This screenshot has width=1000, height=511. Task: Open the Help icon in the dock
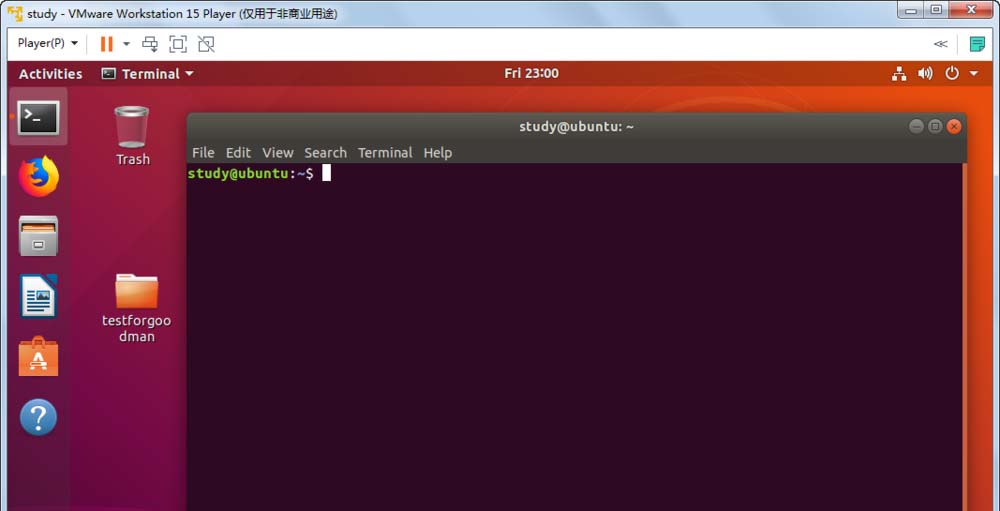click(38, 417)
